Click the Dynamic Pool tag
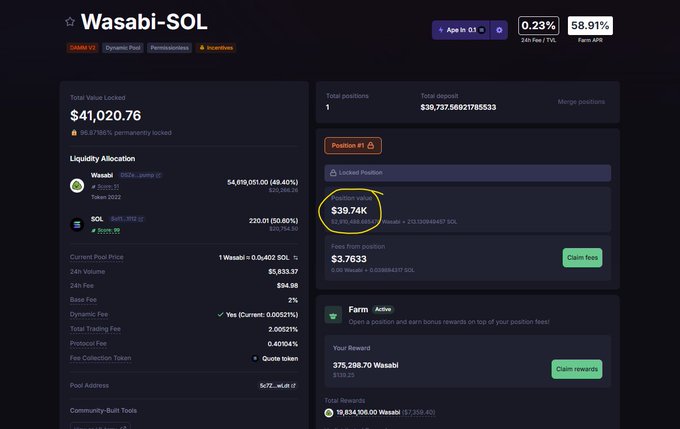 pos(123,48)
